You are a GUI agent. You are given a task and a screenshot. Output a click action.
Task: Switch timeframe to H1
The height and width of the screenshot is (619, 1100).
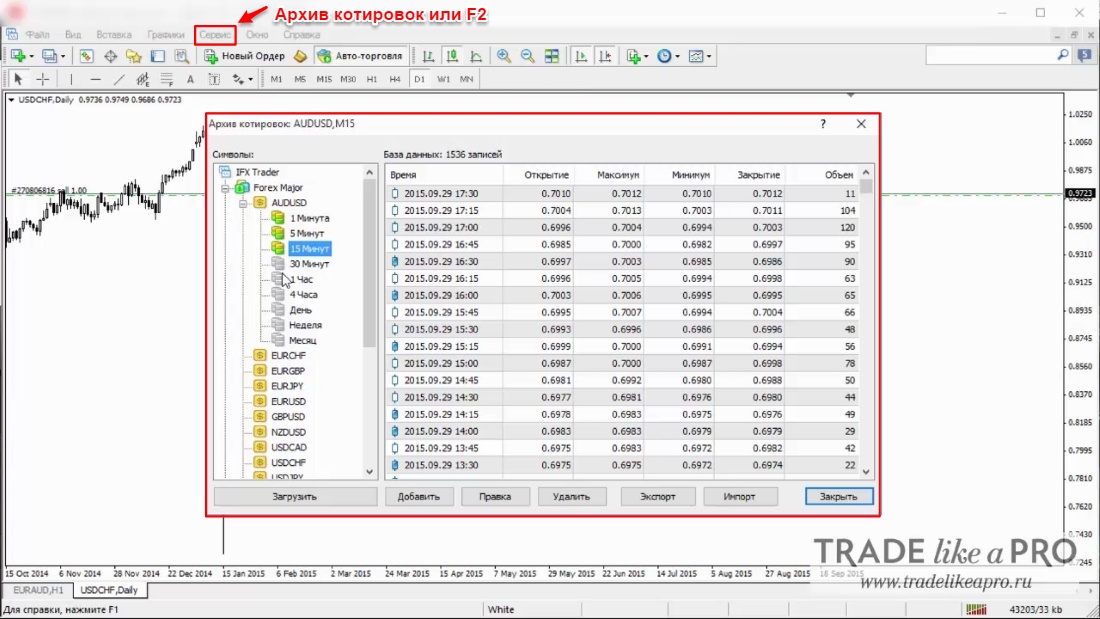(x=372, y=79)
